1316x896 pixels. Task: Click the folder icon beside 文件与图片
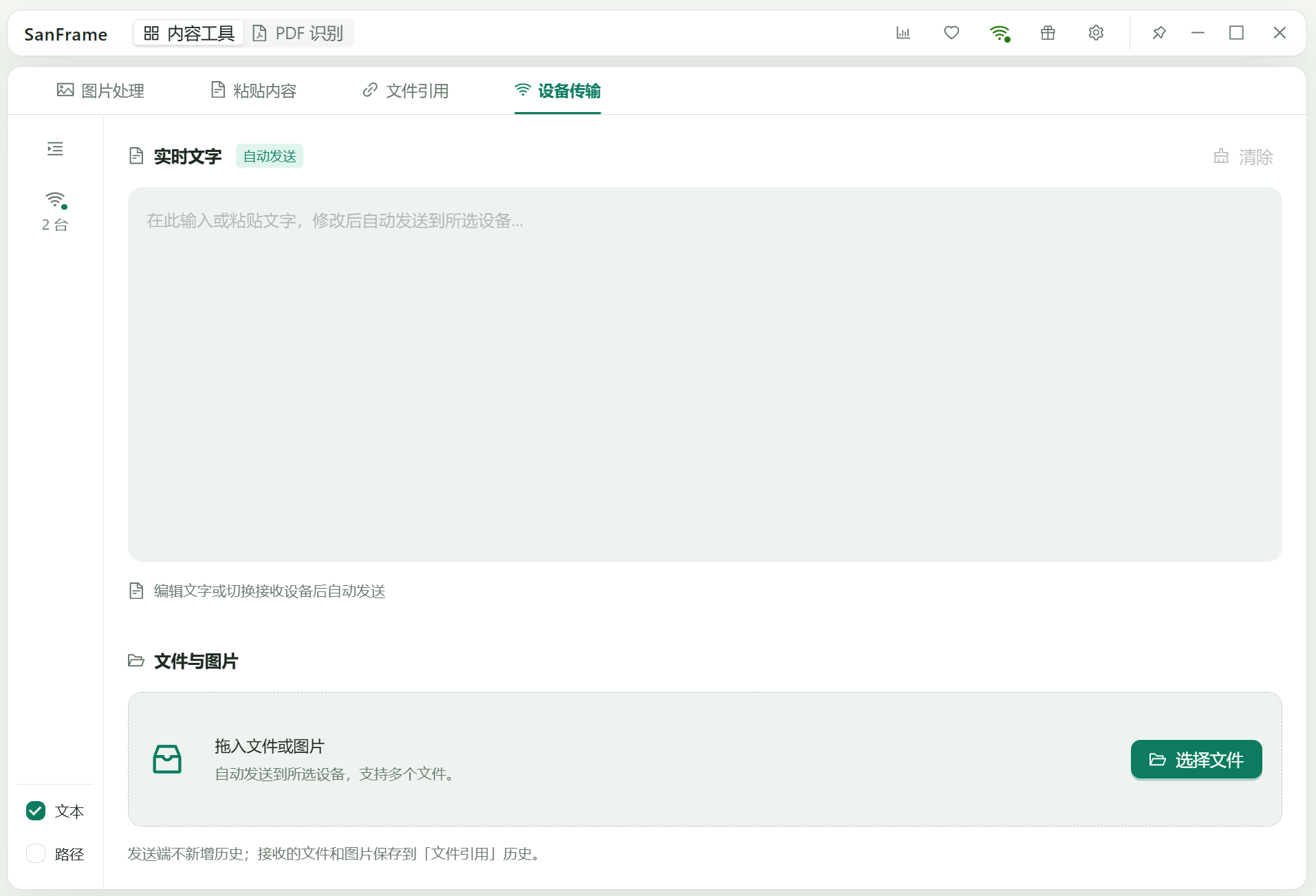point(136,661)
